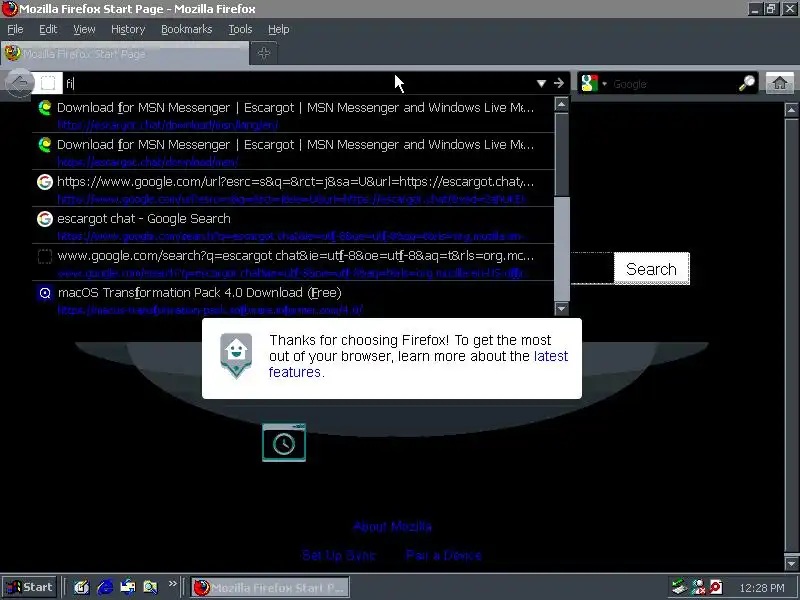Click the Home button icon
The height and width of the screenshot is (600, 800).
pos(780,83)
